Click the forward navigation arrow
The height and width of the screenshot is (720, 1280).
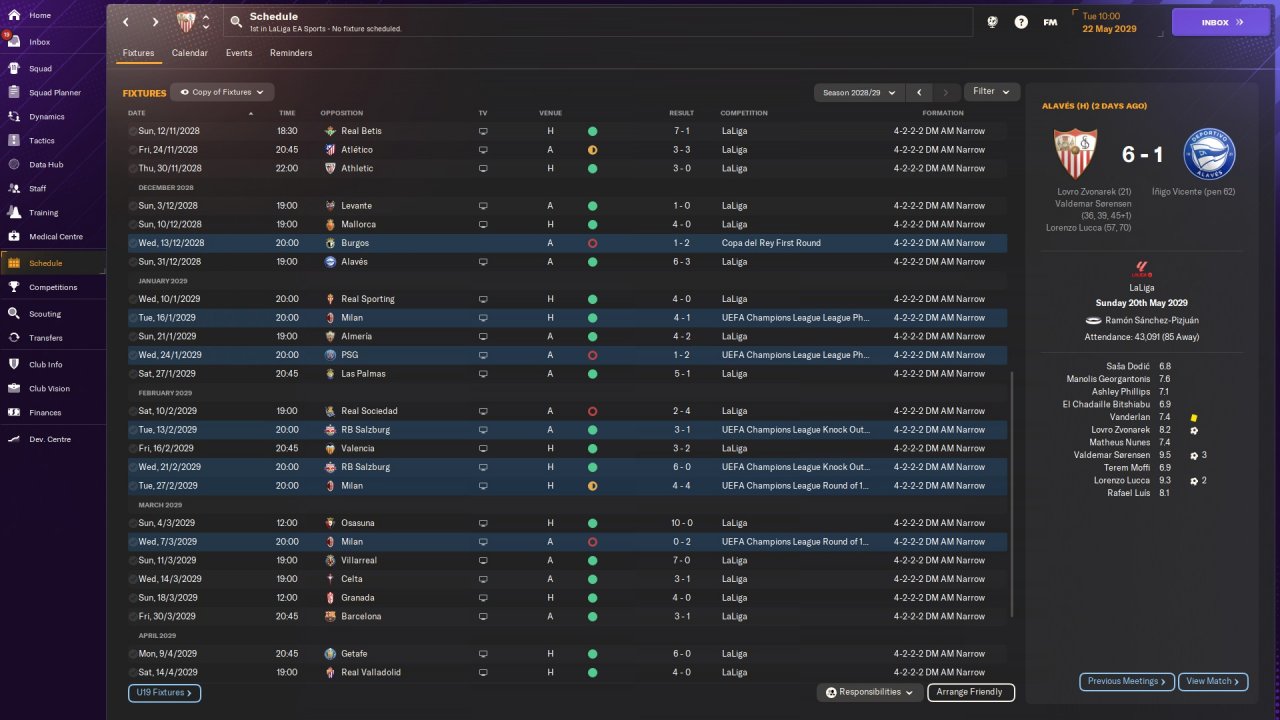click(x=155, y=22)
